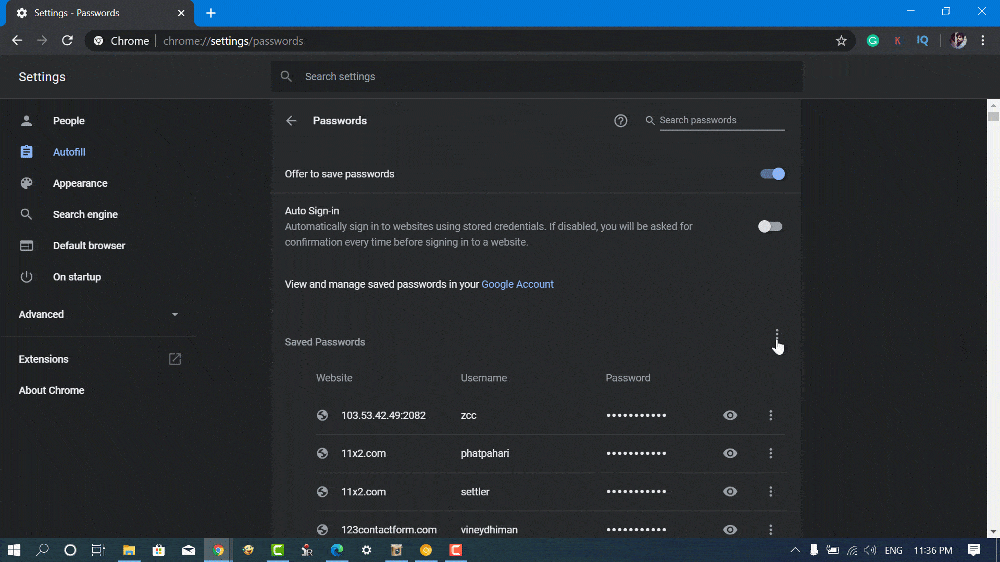The width and height of the screenshot is (1000, 562).
Task: Show password for vineydhiman
Action: (730, 529)
